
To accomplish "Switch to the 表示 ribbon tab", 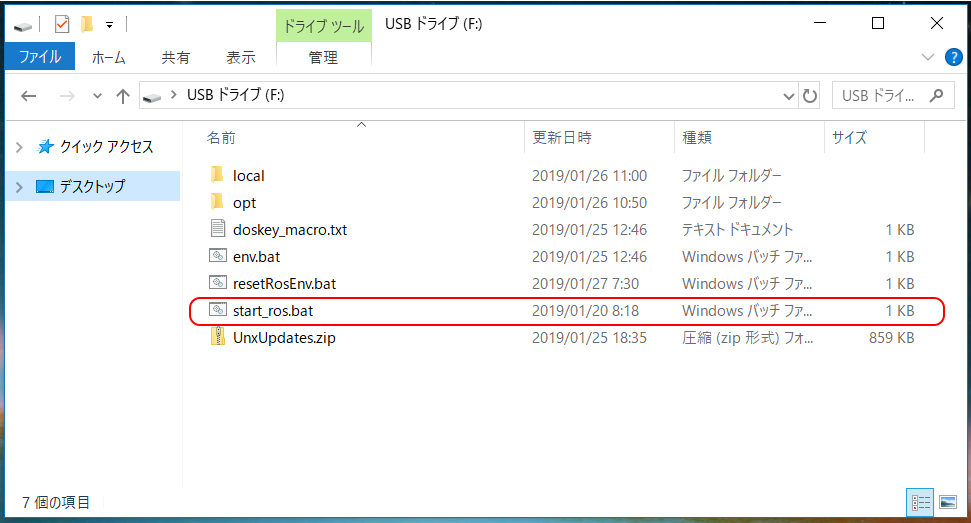I will coord(241,58).
